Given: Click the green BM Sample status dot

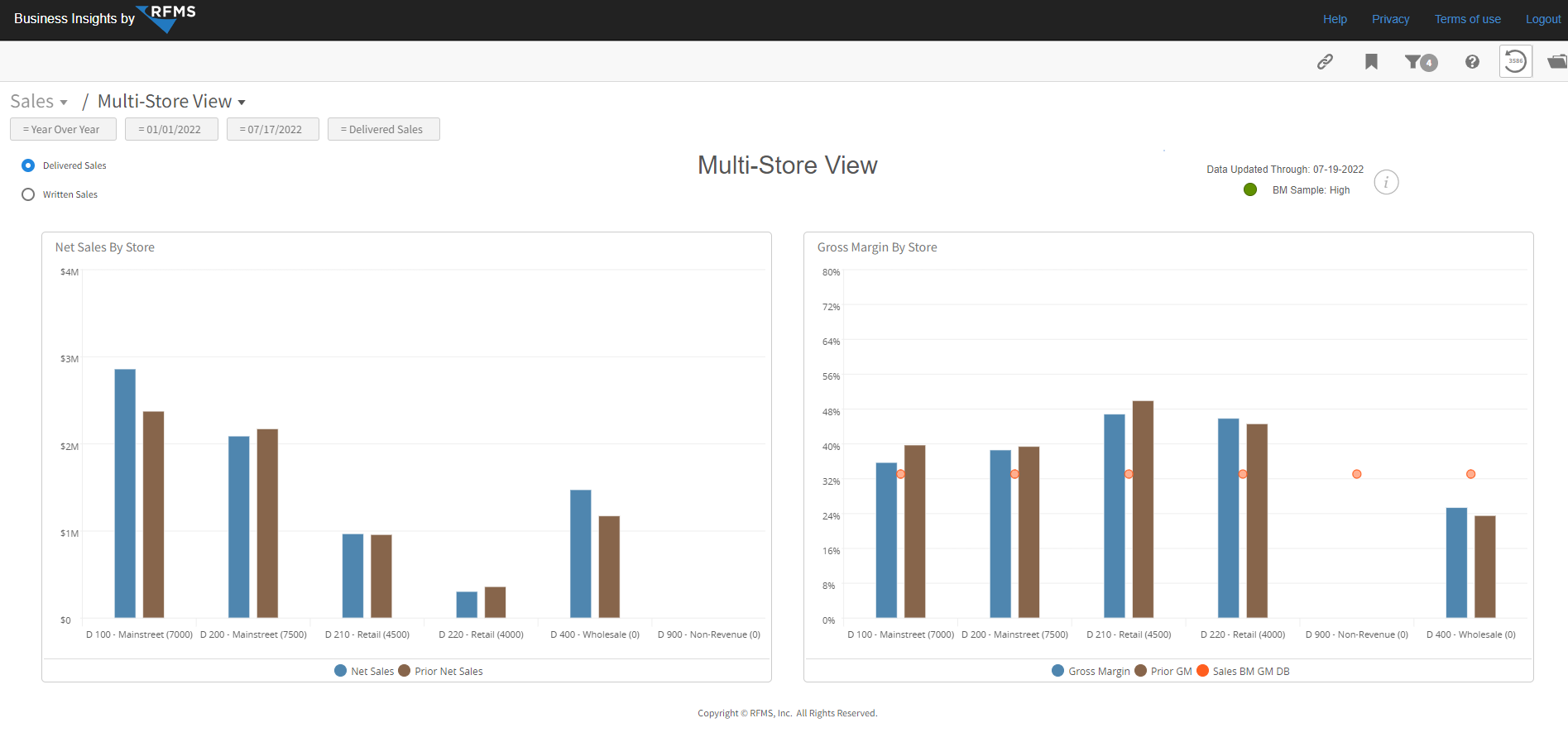Looking at the screenshot, I should (x=1250, y=189).
